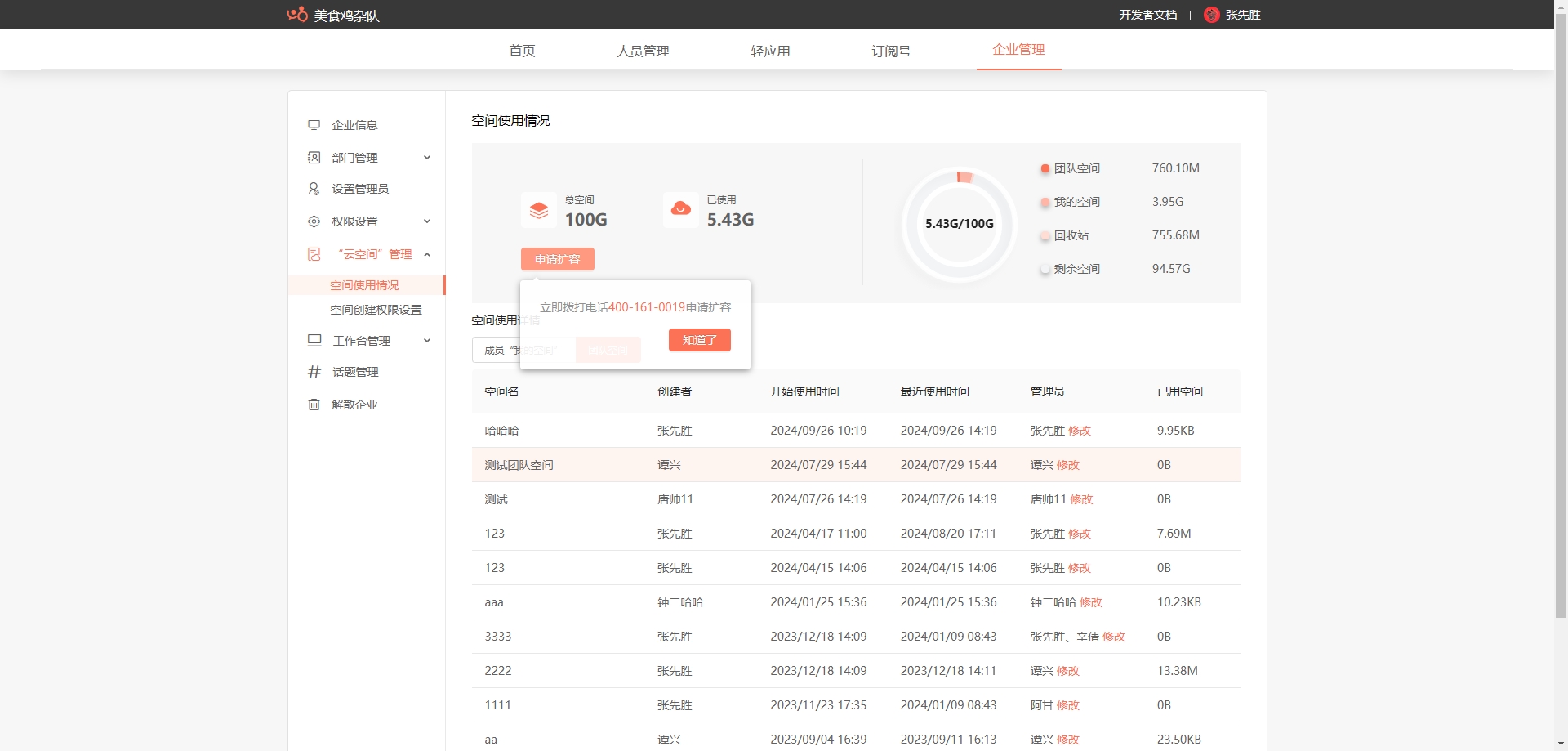This screenshot has width=1568, height=751.
Task: Collapse the "云空间"管理 chevron
Action: [427, 254]
